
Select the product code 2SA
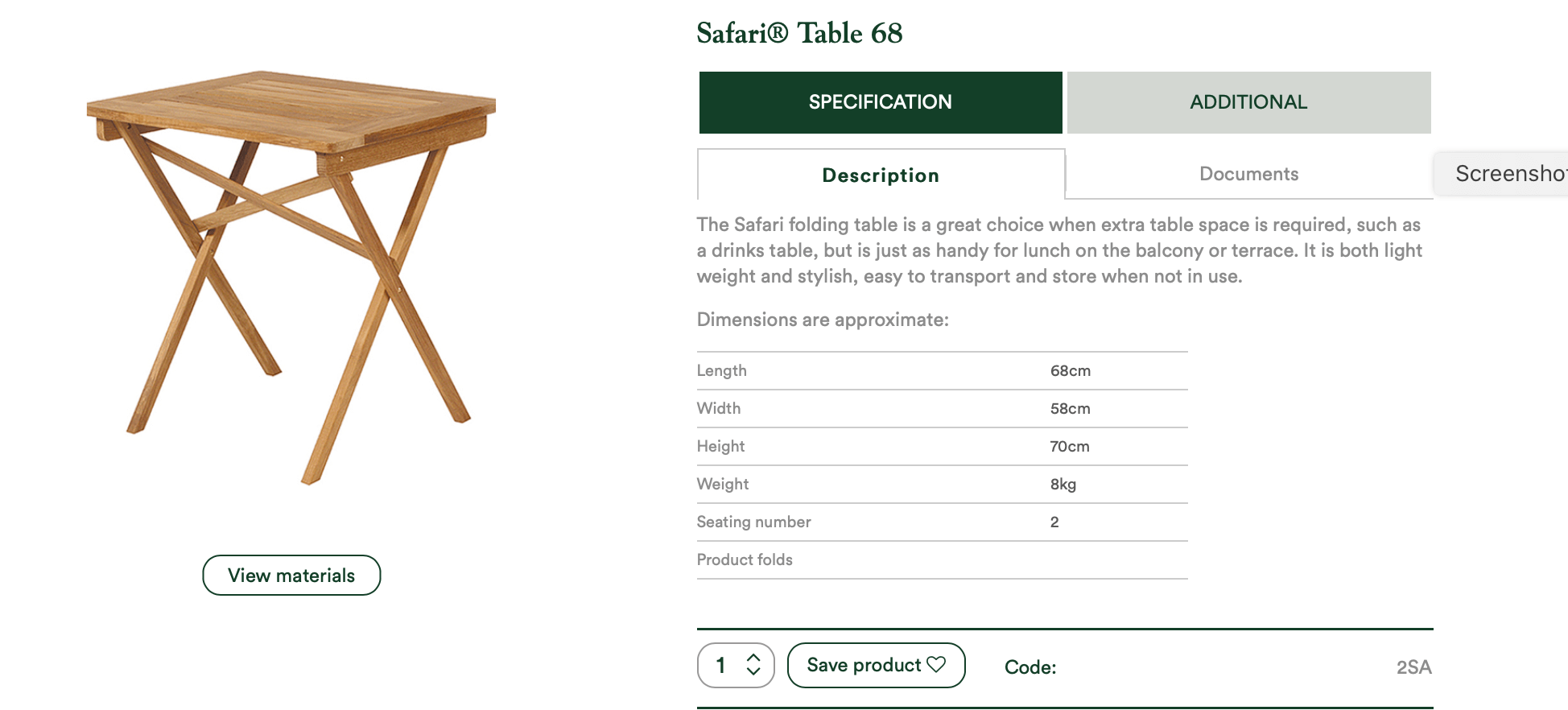click(x=1413, y=667)
